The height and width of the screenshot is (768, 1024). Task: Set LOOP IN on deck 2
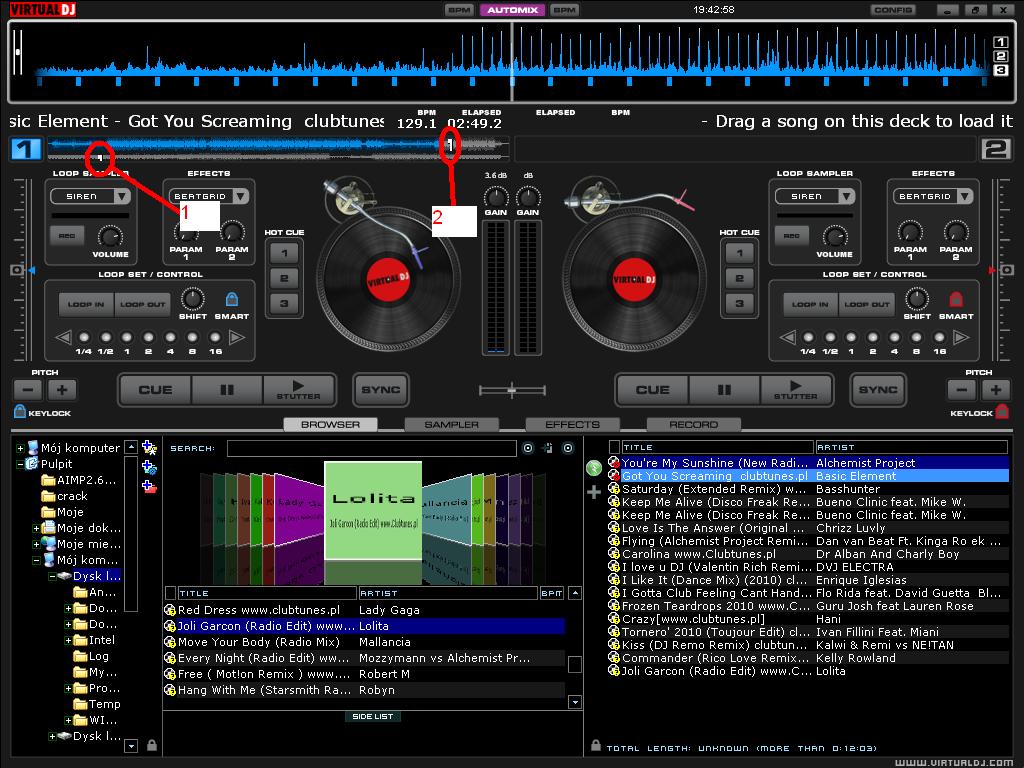tap(810, 304)
